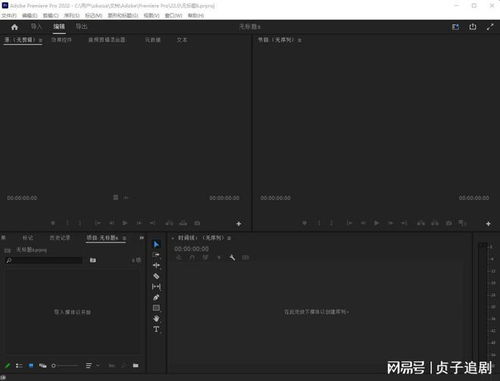Click the folder icon beside project search field
Image resolution: width=500 pixels, height=381 pixels.
pos(93,260)
